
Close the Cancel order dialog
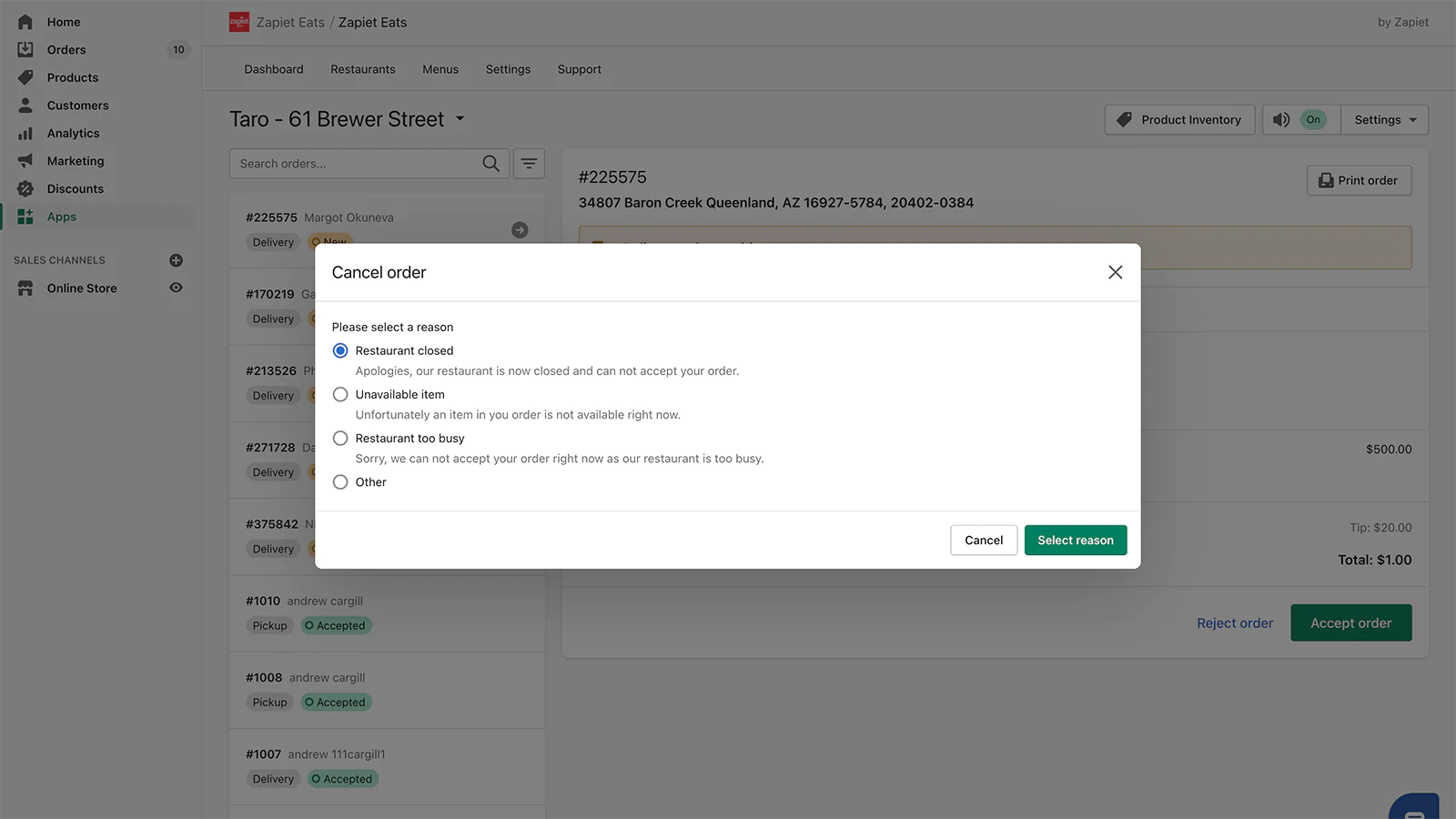(x=1115, y=272)
